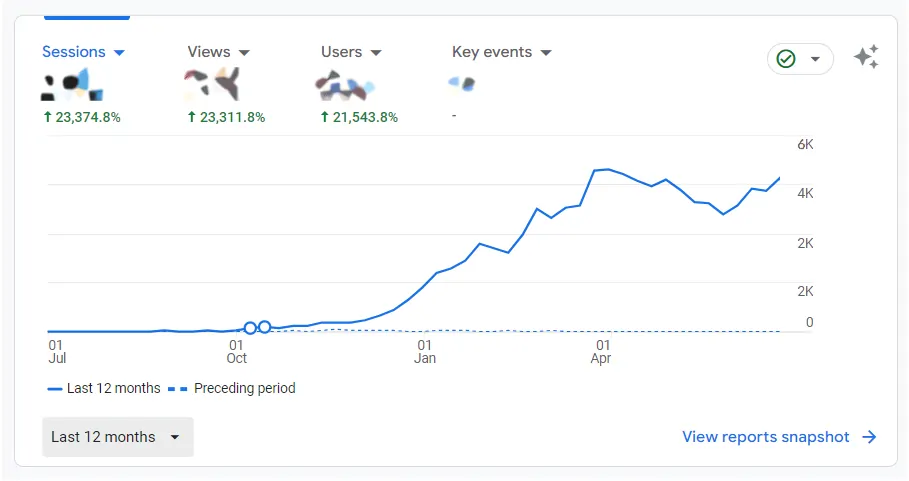Click the green up arrow beside 23,311.8%
This screenshot has height=481, width=909.
pos(192,117)
